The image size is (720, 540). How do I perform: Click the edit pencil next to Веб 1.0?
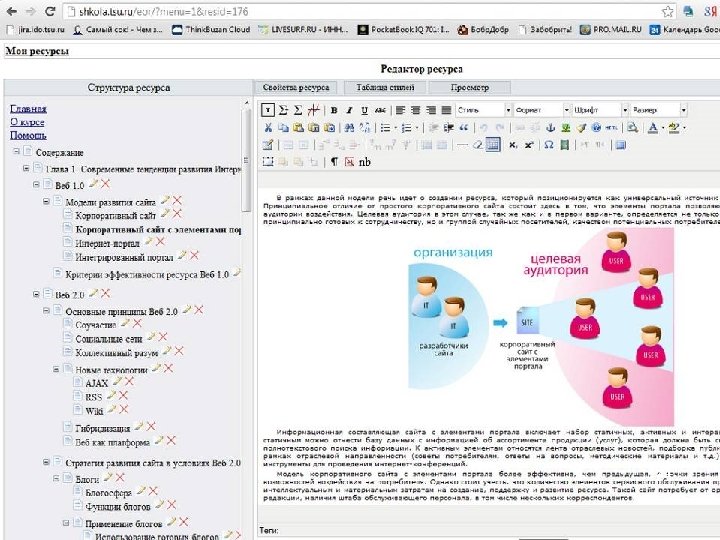[93, 184]
